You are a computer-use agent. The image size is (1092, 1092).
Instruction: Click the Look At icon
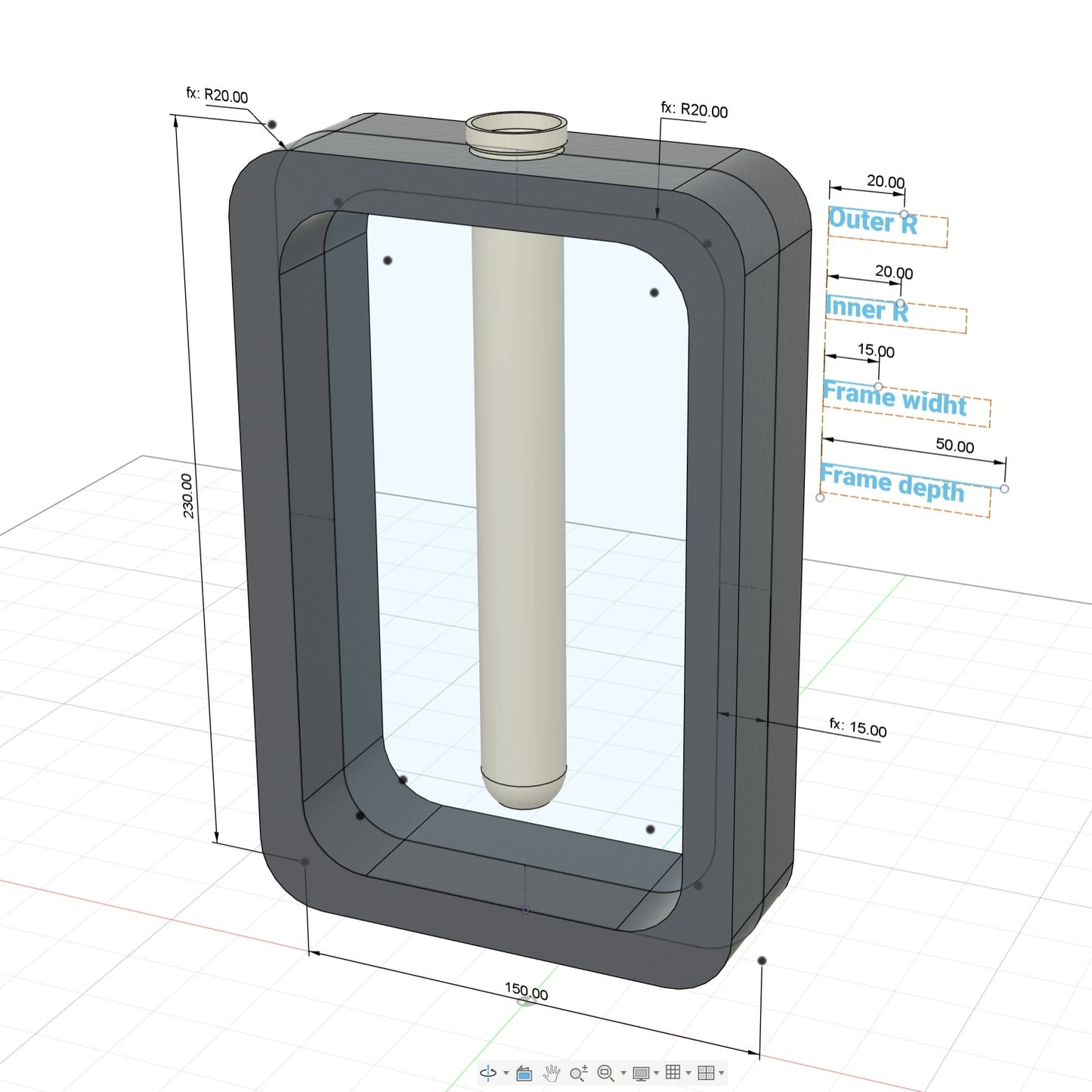click(524, 1073)
